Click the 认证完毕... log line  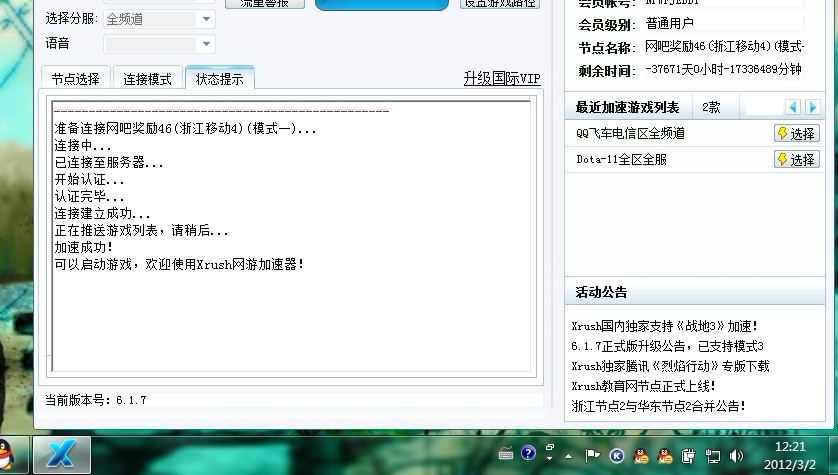(89, 197)
